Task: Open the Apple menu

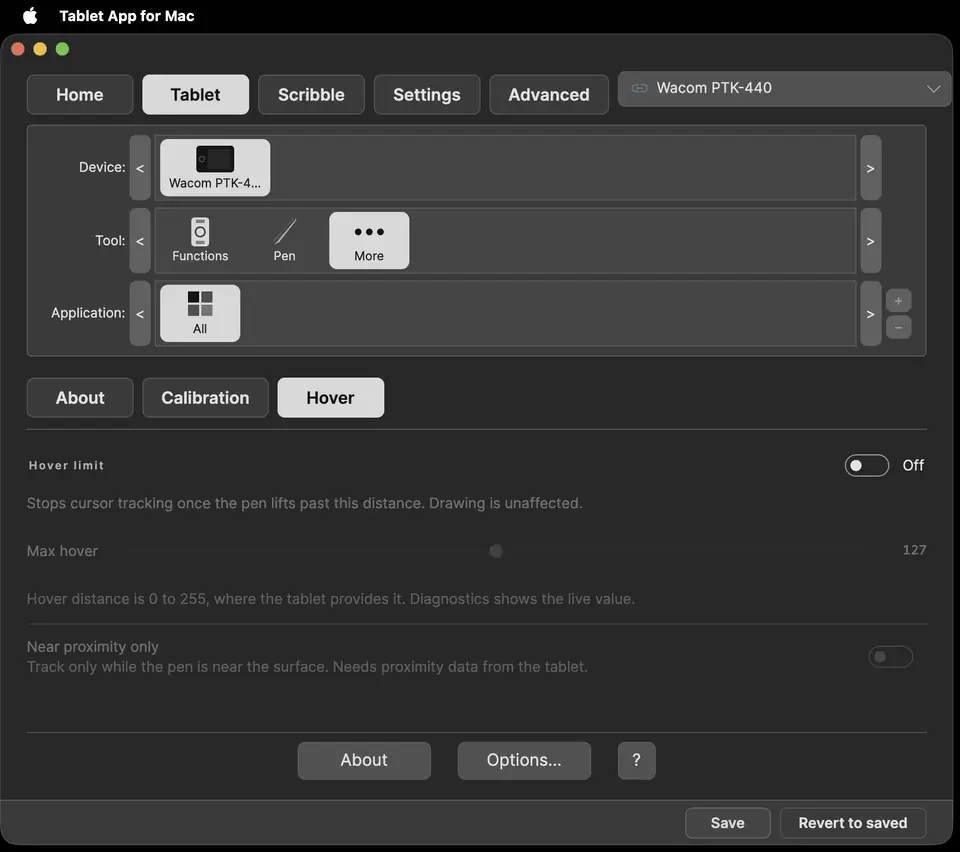Action: click(30, 16)
